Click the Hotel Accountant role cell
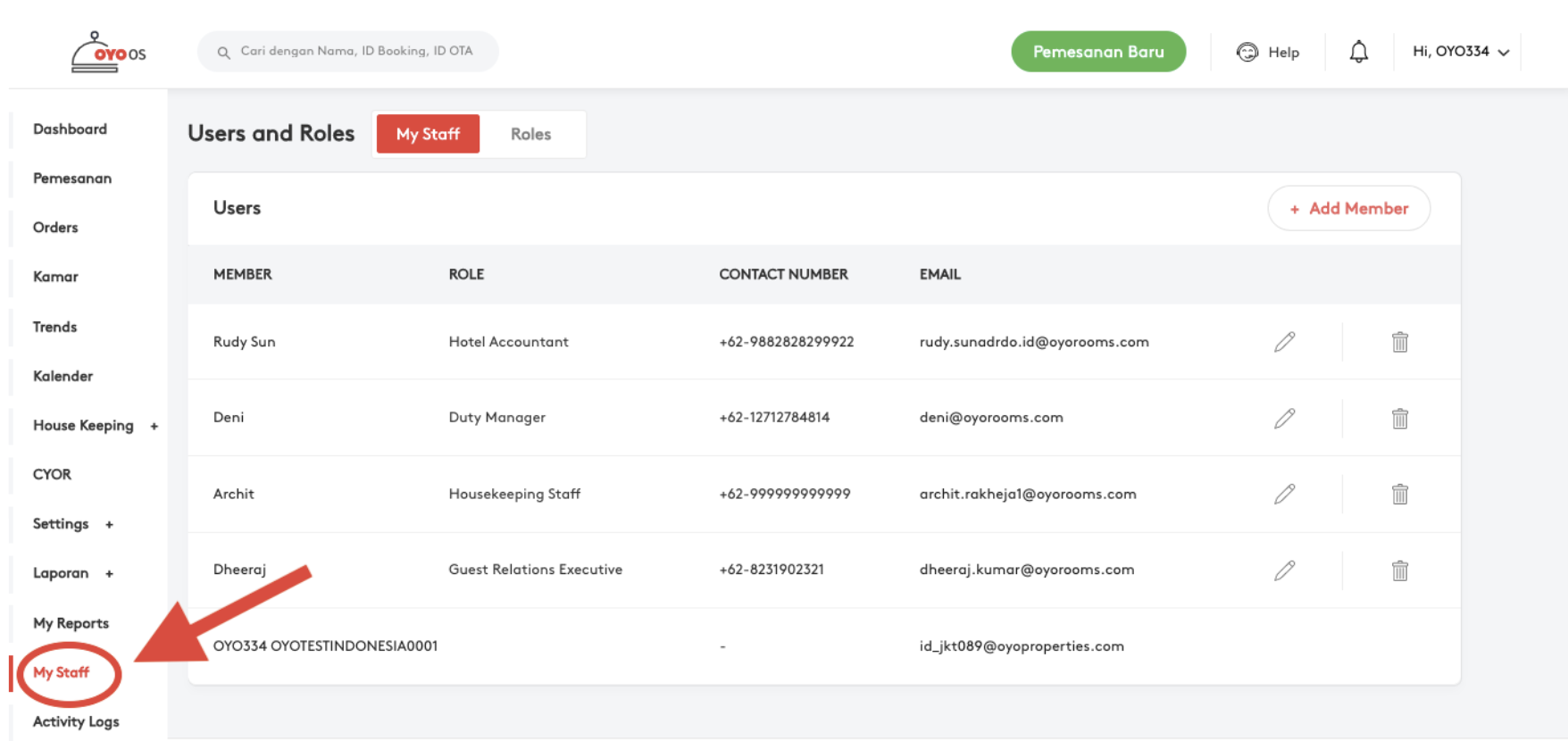 click(x=508, y=342)
